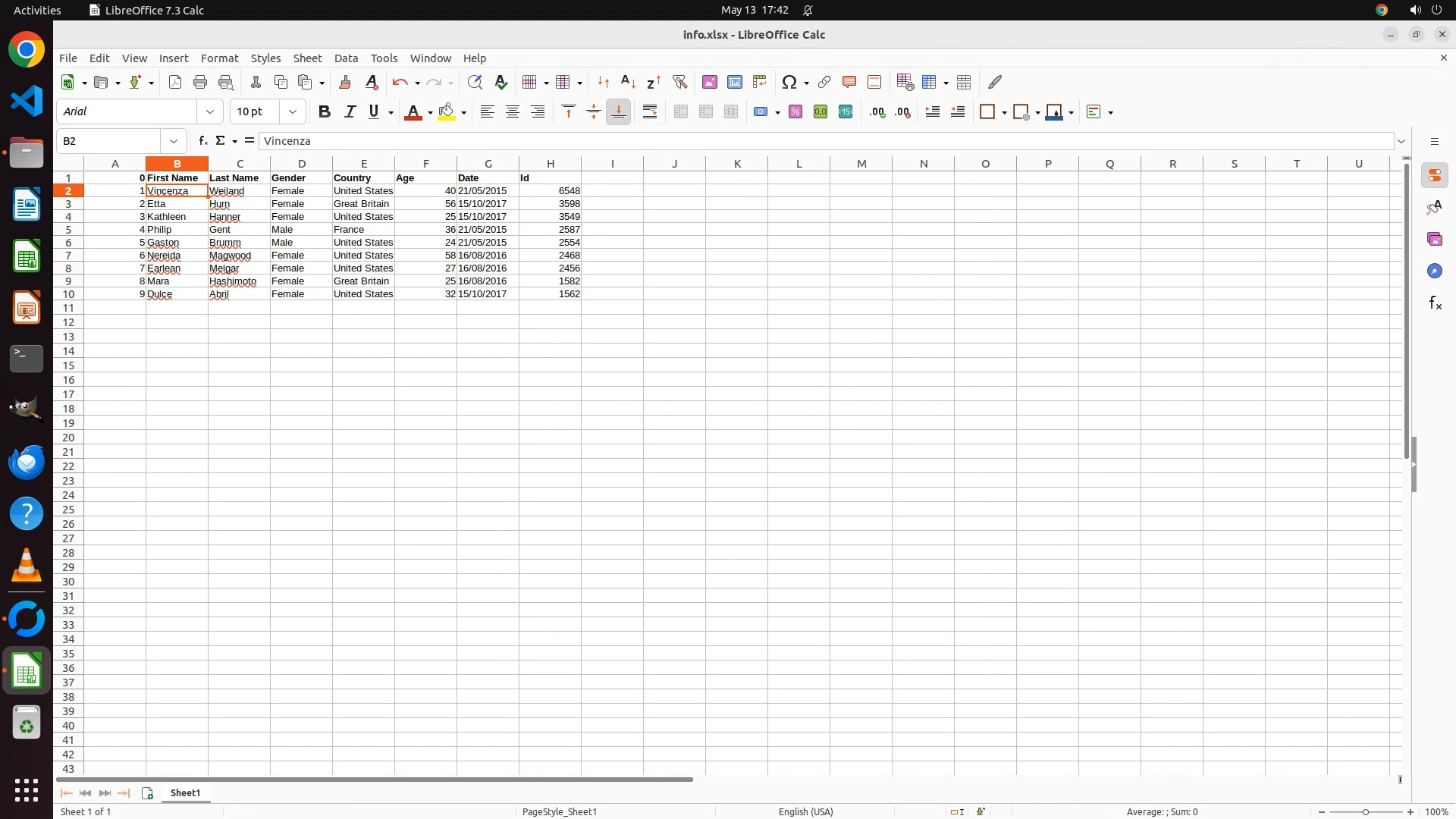Expand the Name Box dropdown arrow
The width and height of the screenshot is (1456, 819).
coord(174,141)
